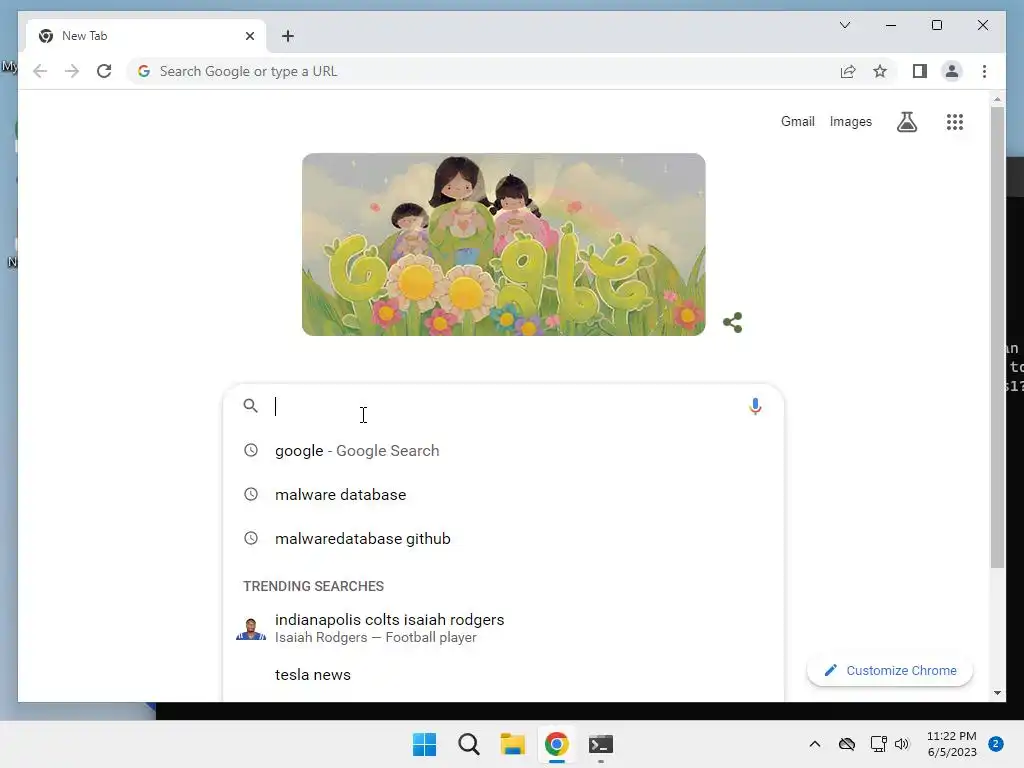Open the notification badge showing 2
Image resolution: width=1024 pixels, height=768 pixels.
tap(996, 744)
